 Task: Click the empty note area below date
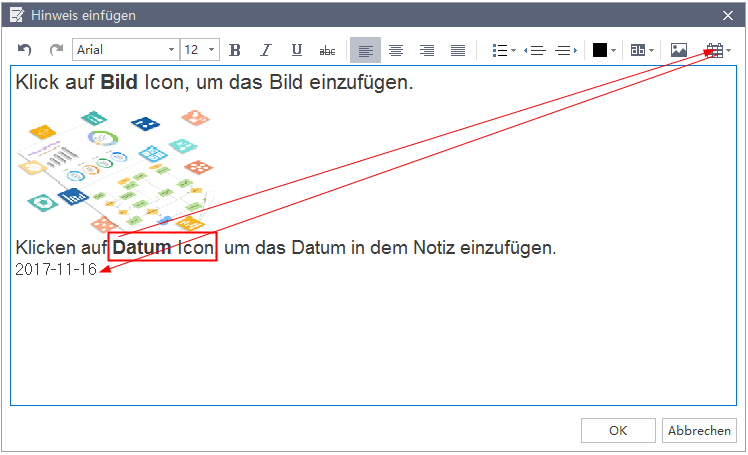[373, 341]
